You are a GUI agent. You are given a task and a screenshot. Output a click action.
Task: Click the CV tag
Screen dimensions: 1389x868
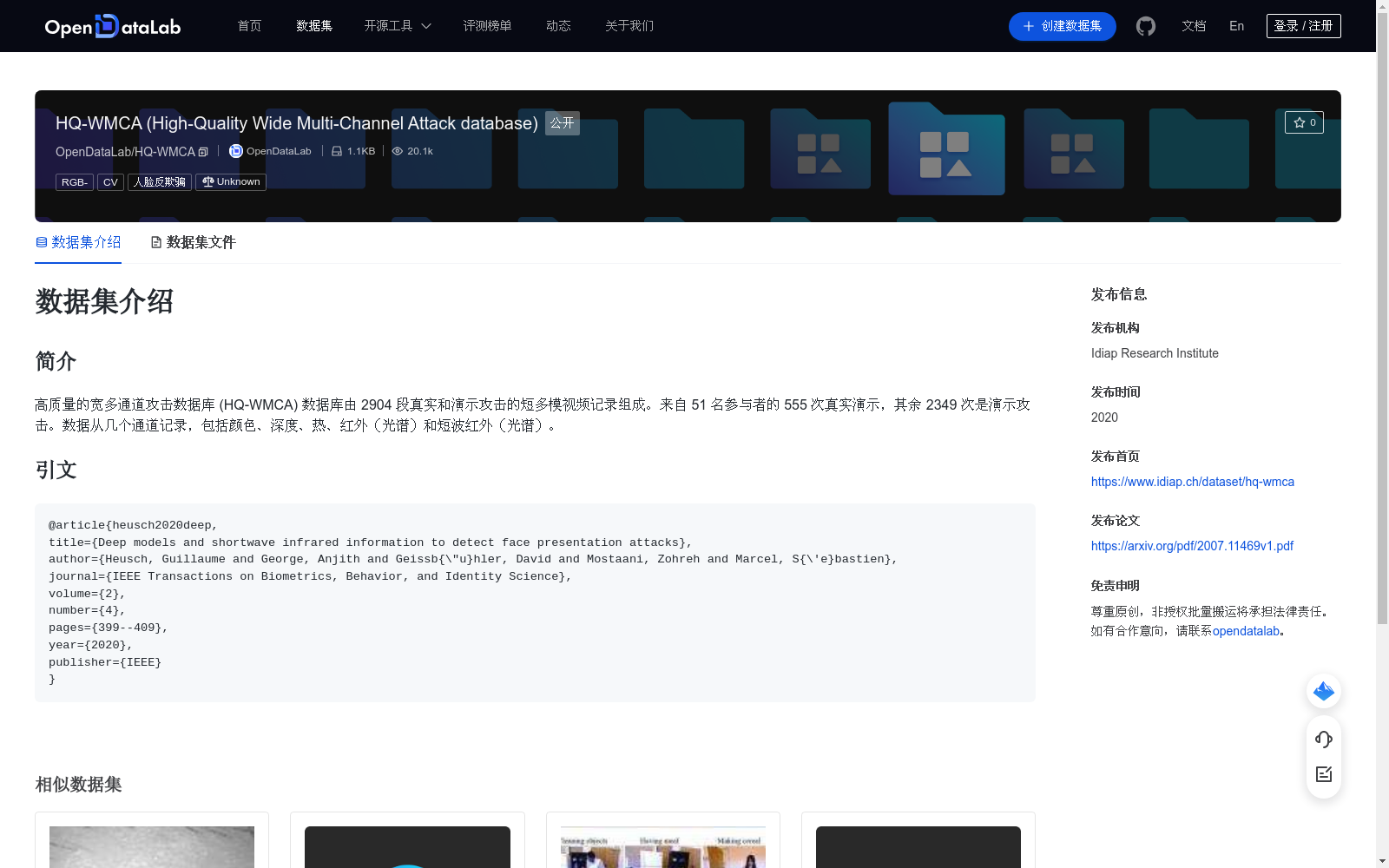click(110, 182)
